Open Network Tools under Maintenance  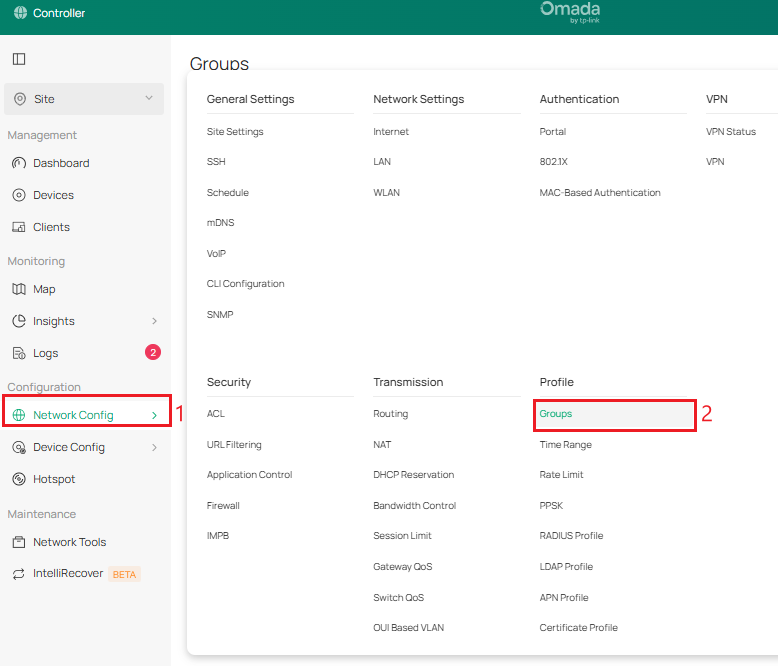pos(69,542)
